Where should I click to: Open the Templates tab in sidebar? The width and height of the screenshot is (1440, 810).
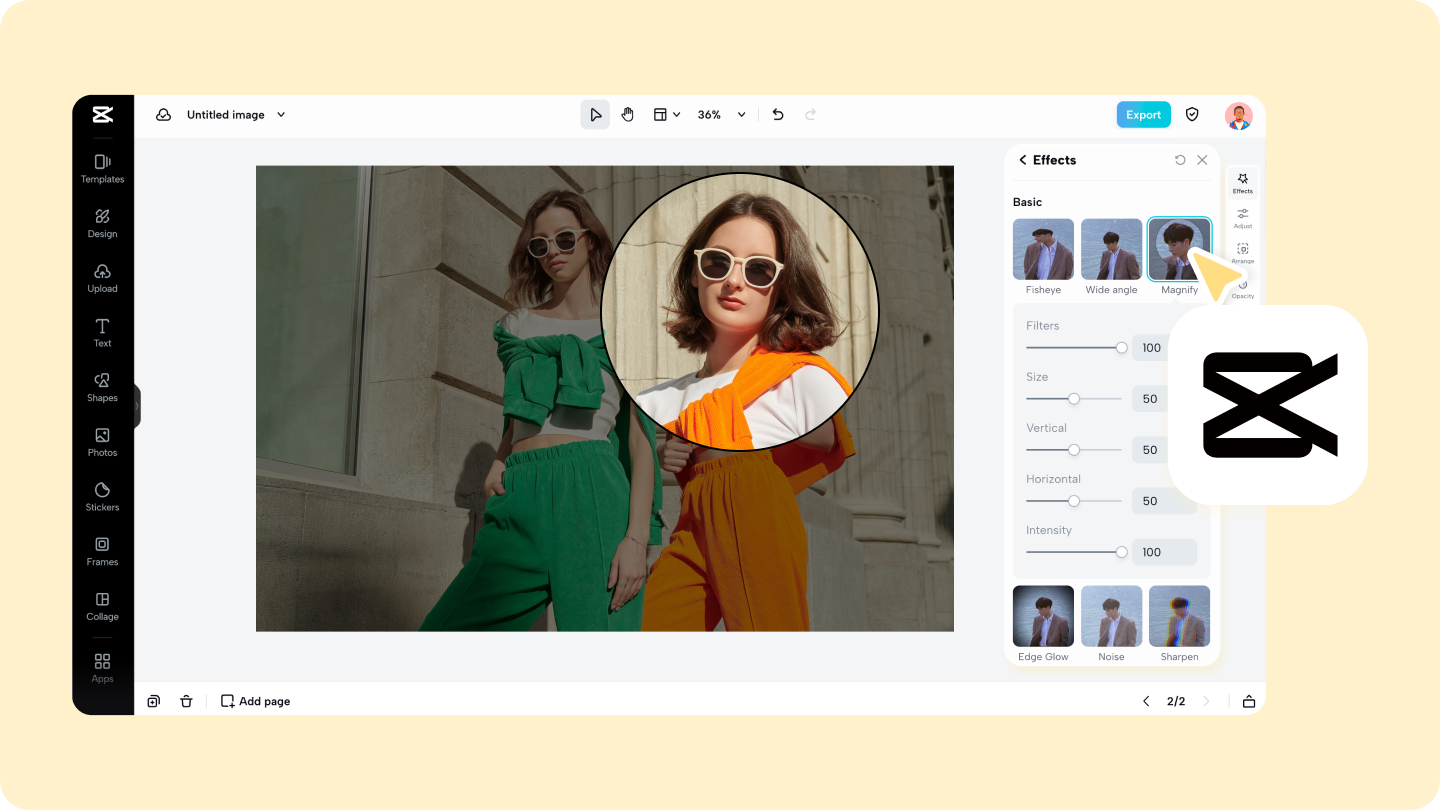click(x=102, y=168)
